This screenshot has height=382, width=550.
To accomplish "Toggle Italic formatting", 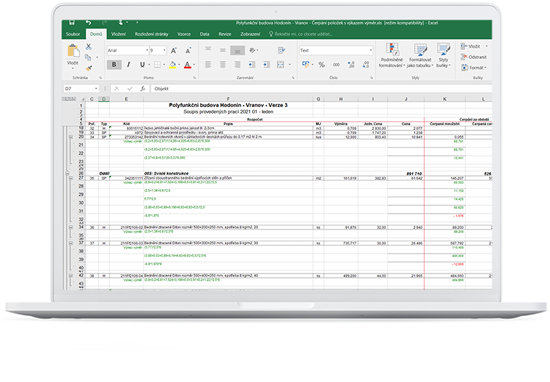I will point(128,65).
